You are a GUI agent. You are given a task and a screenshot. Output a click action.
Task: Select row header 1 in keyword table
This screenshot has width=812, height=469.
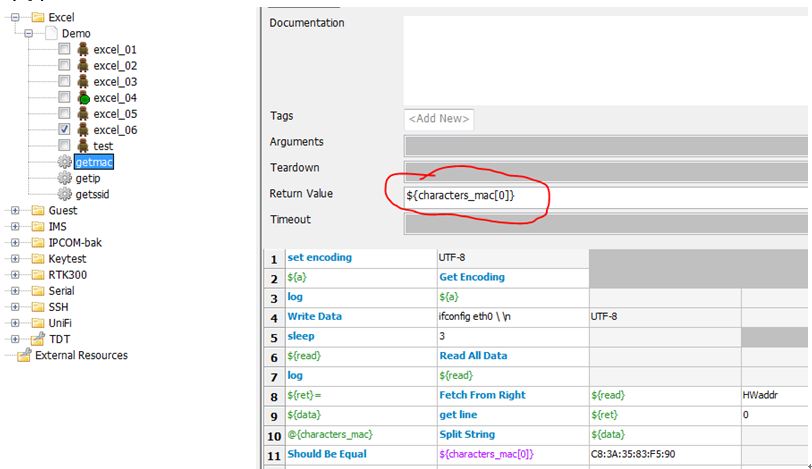[x=274, y=258]
